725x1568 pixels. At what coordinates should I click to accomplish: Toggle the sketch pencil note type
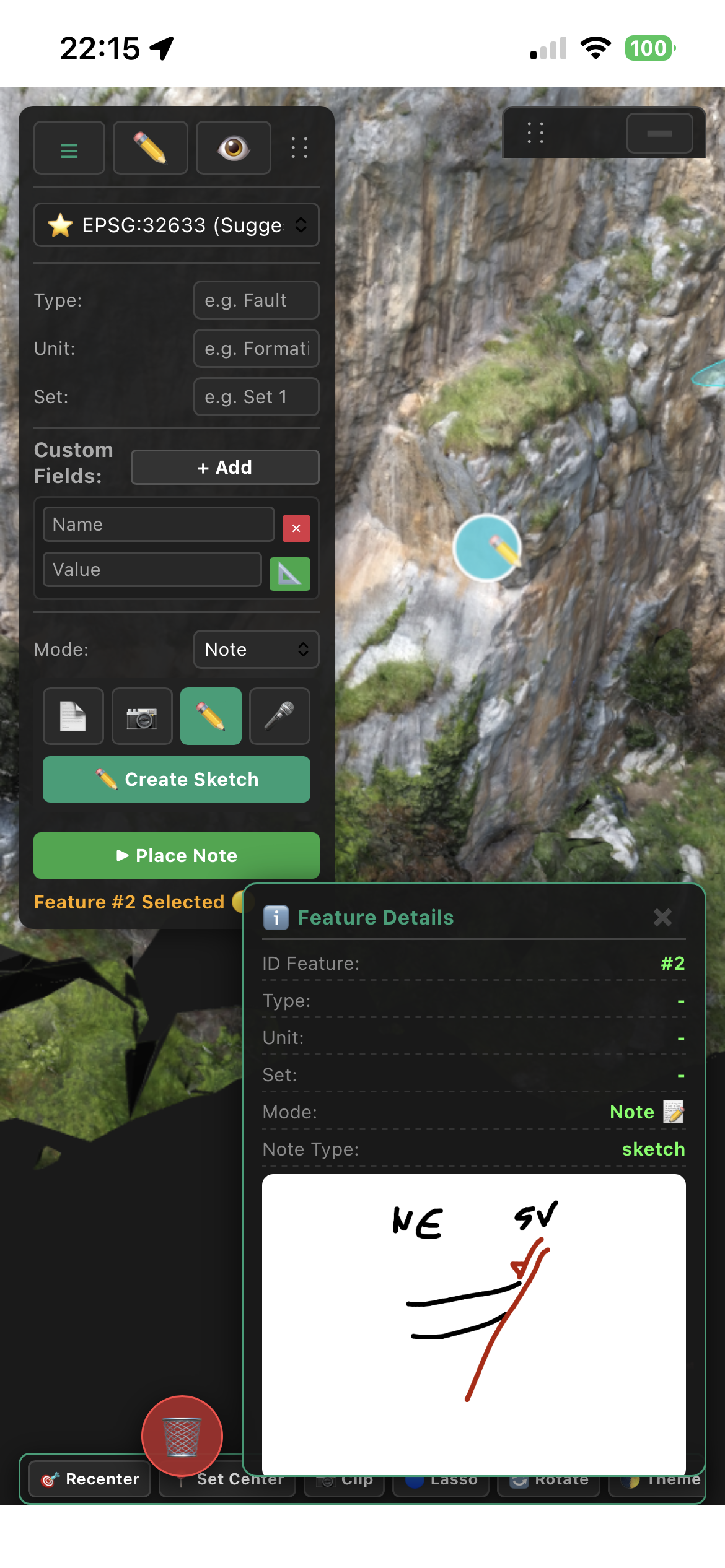211,716
